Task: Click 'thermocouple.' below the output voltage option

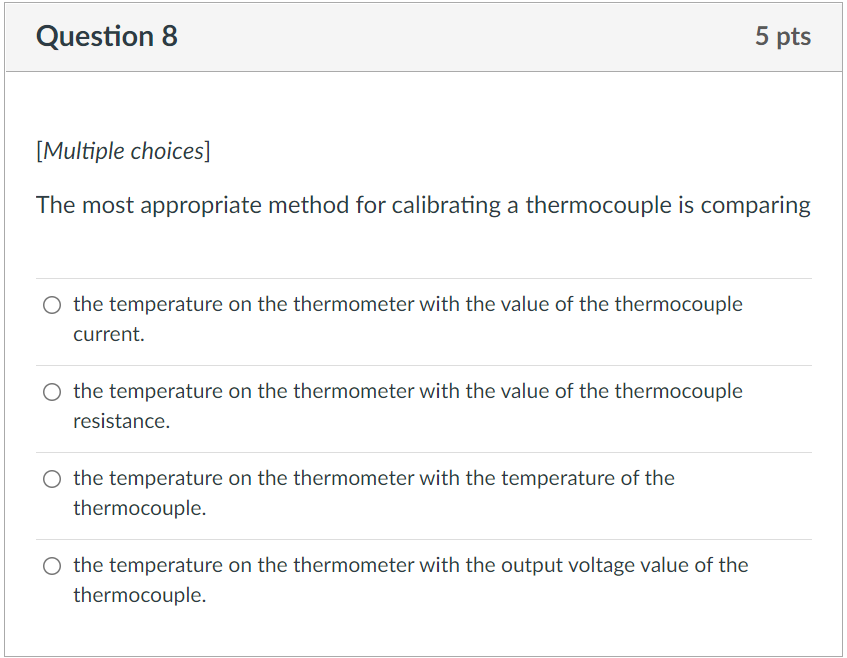Action: 140,596
